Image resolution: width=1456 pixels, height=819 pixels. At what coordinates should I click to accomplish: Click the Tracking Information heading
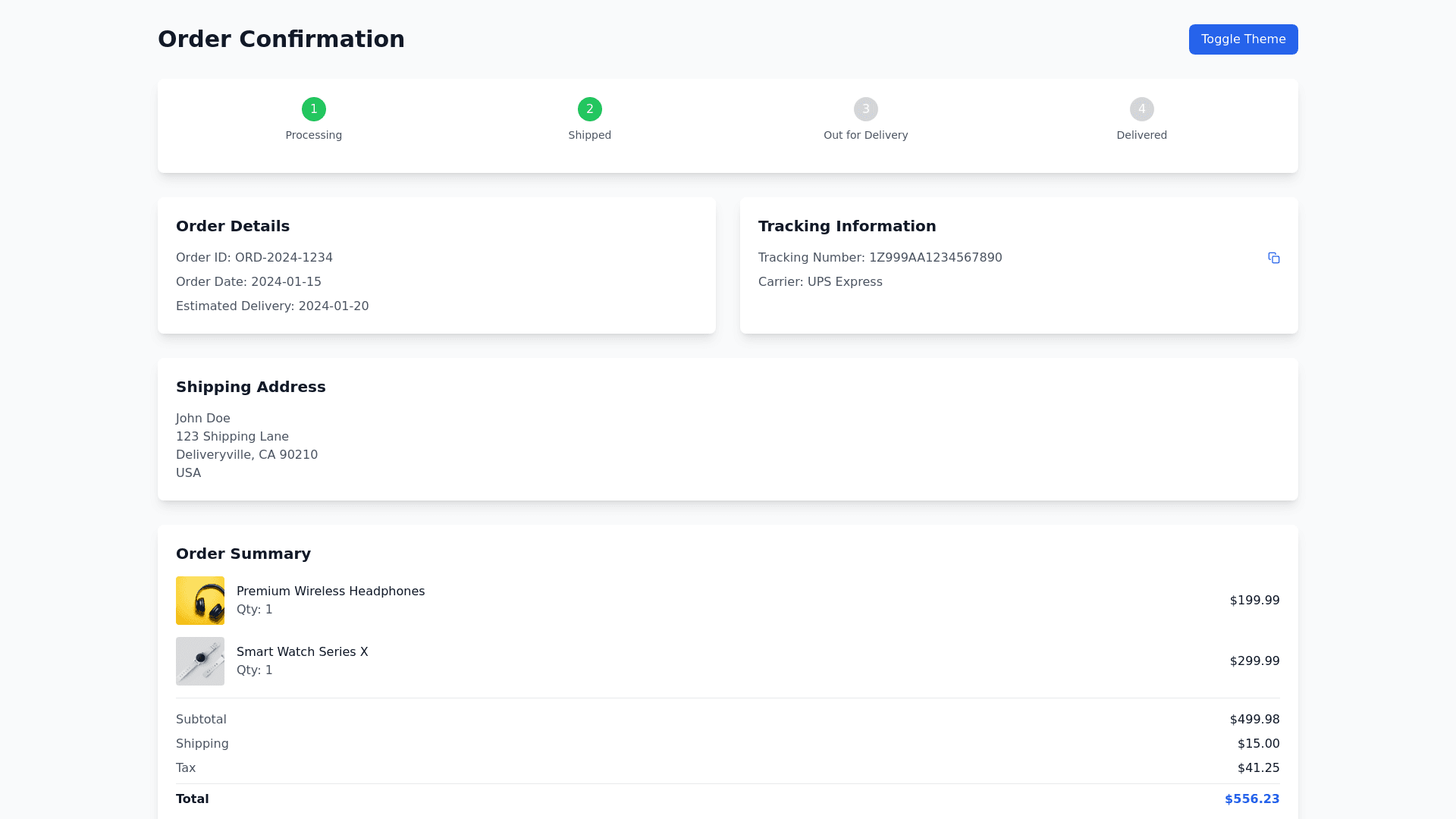847,226
